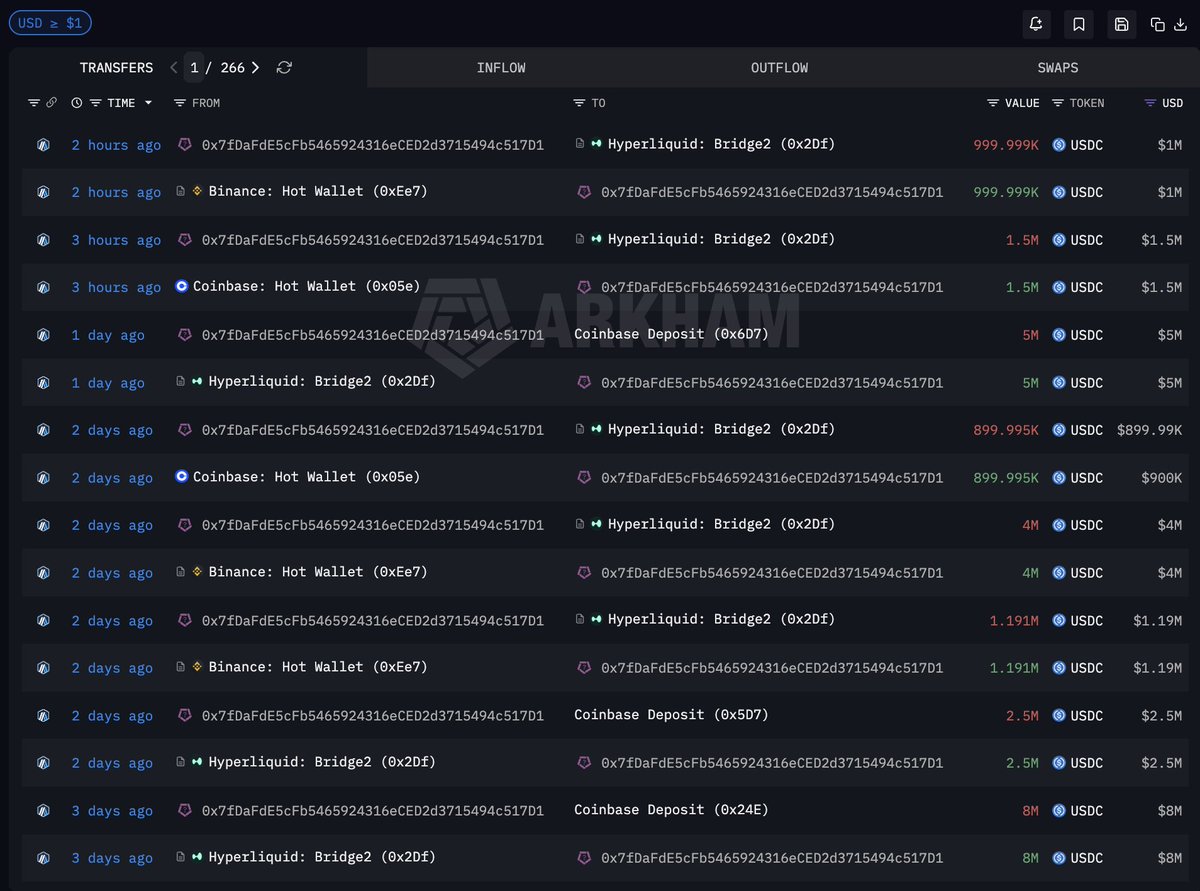Click the bookmark icon in top toolbar
The image size is (1200, 891).
1079,24
